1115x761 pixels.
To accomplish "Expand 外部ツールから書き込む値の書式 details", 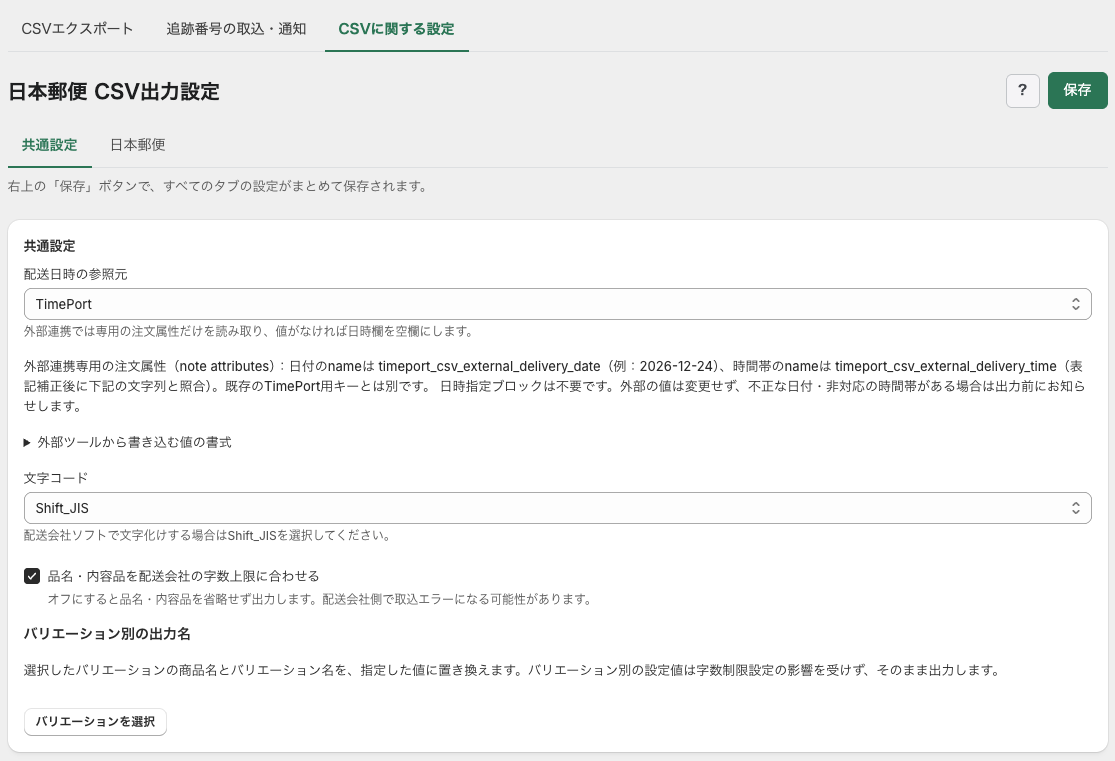I will (x=128, y=442).
